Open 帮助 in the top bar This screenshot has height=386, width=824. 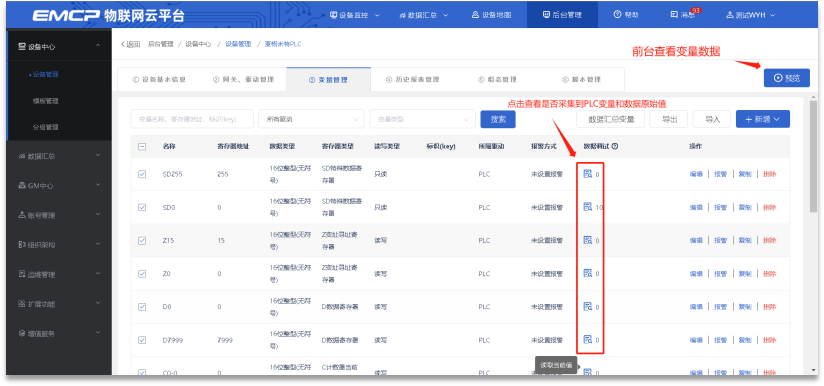pos(626,15)
